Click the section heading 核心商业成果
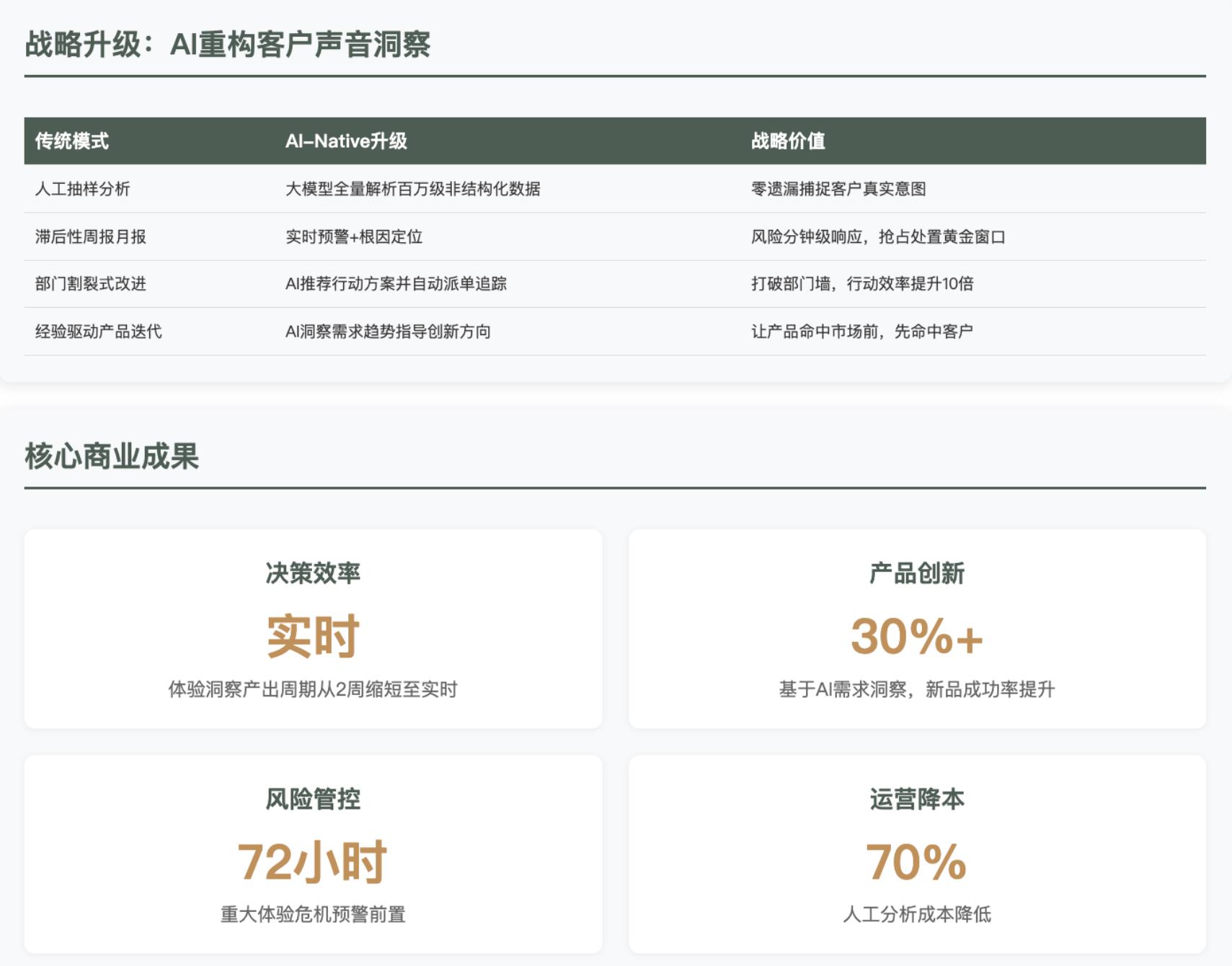1232x966 pixels. pos(112,456)
